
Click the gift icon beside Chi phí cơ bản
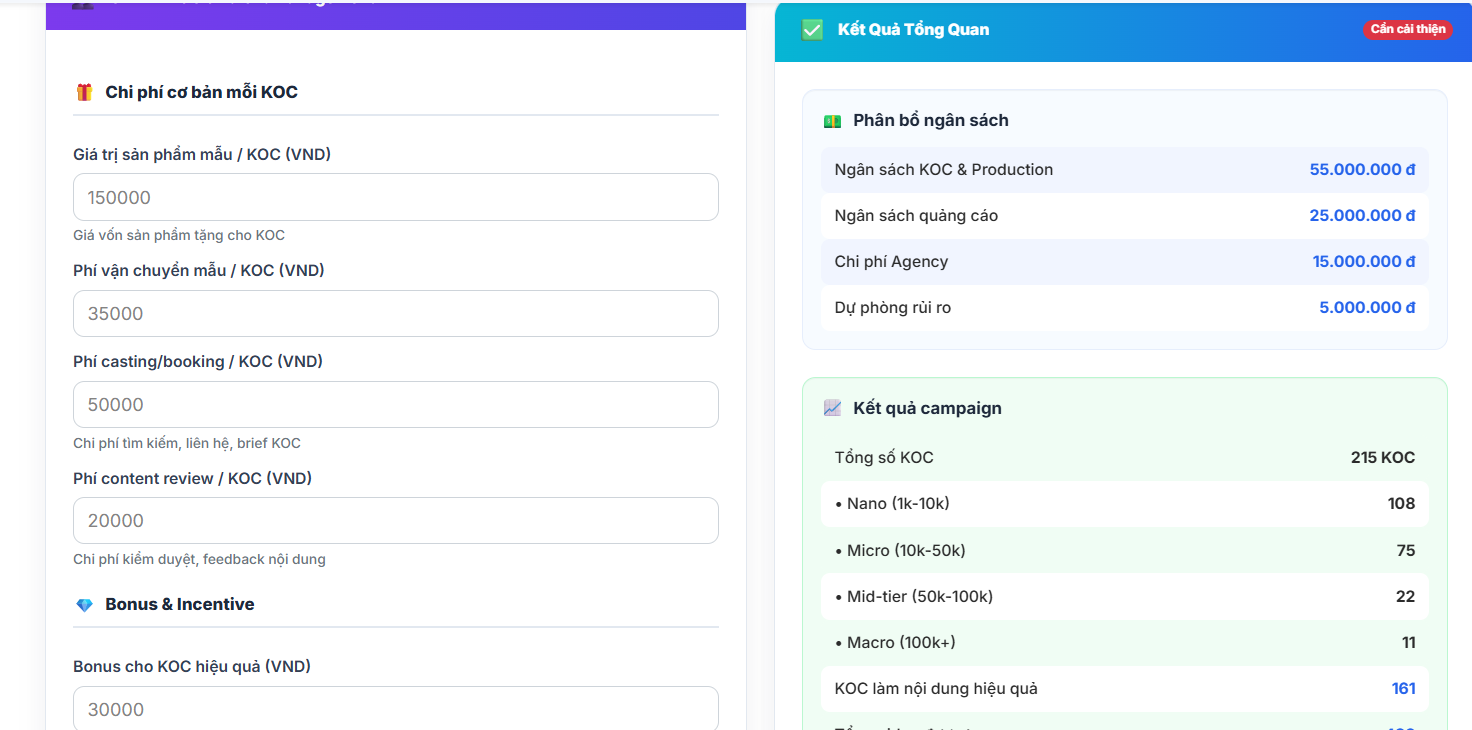point(84,92)
